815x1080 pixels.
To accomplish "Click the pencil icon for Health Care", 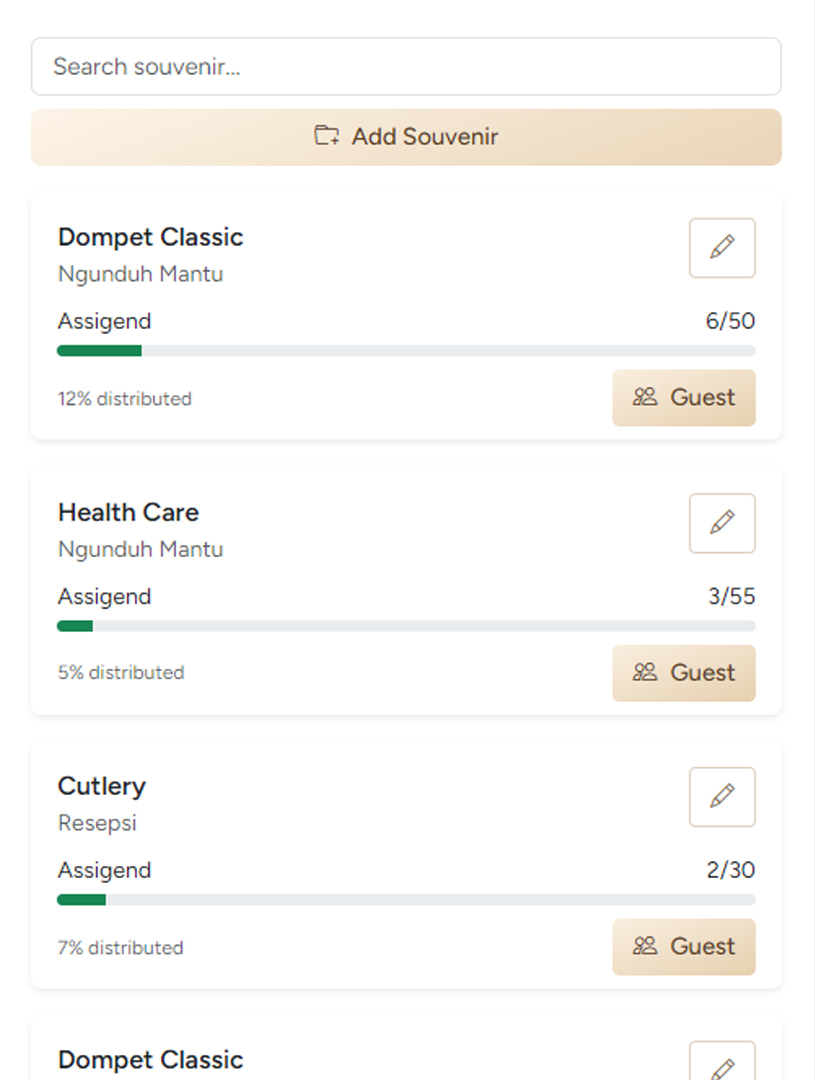I will pyautogui.click(x=722, y=523).
